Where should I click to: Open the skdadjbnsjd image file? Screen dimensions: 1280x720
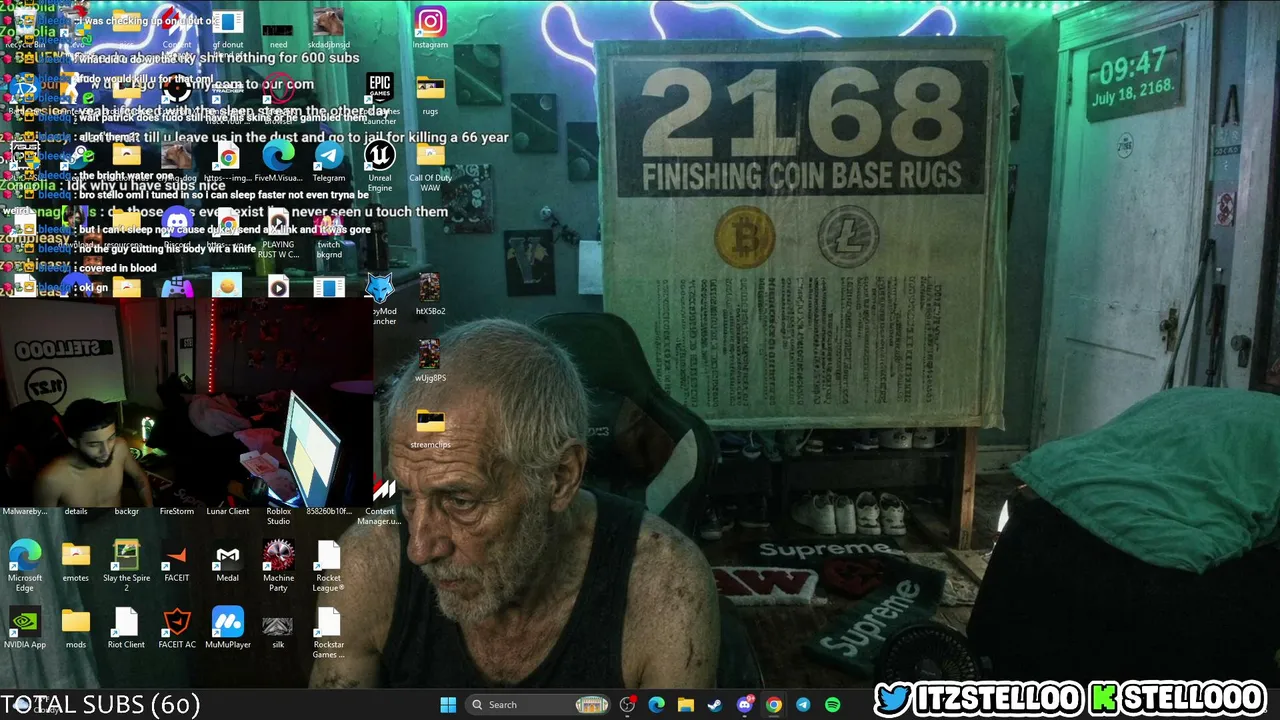point(329,28)
